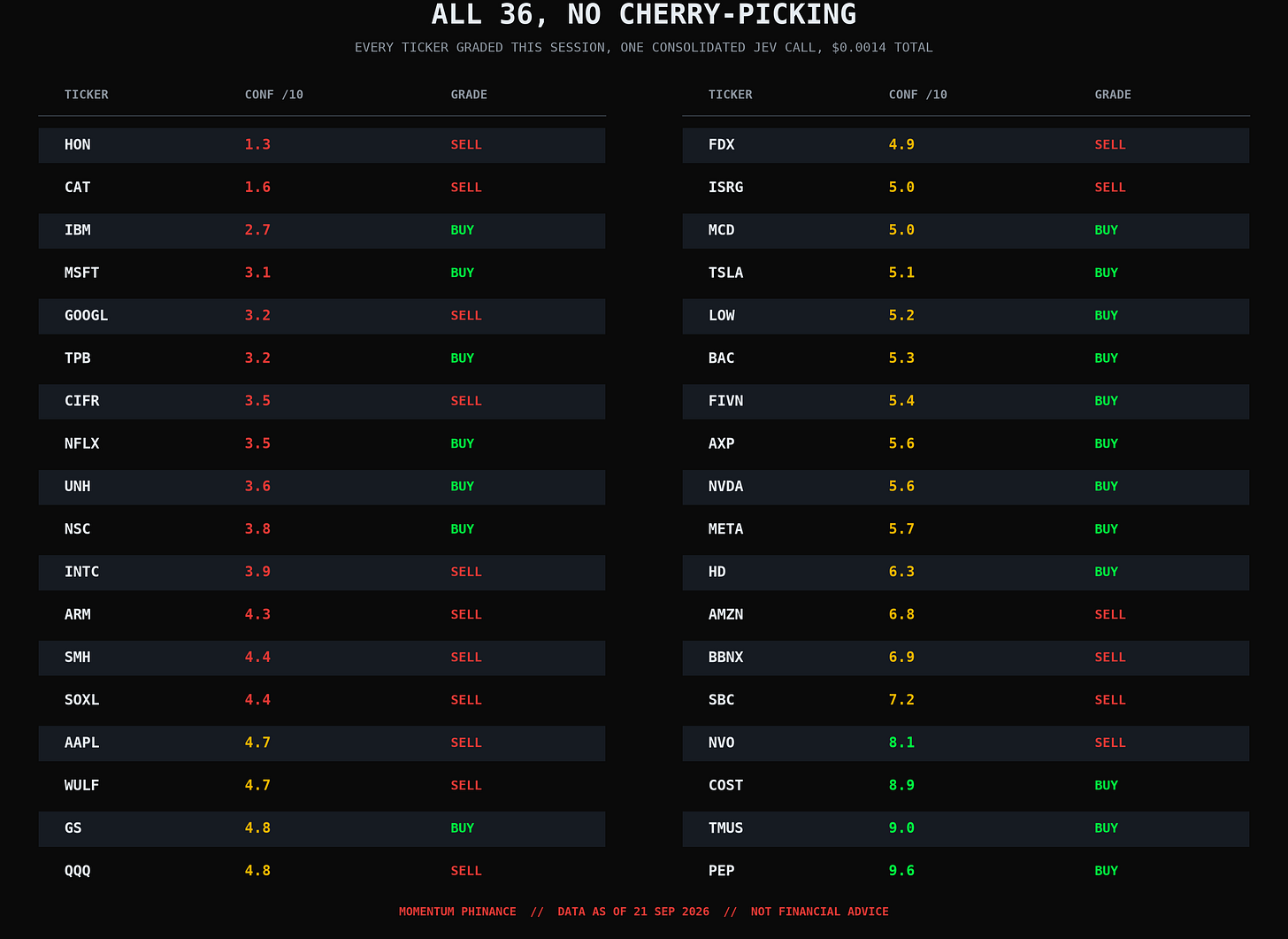Click the UNH confidence score 3.6
The width and height of the screenshot is (1288, 939).
tap(257, 486)
